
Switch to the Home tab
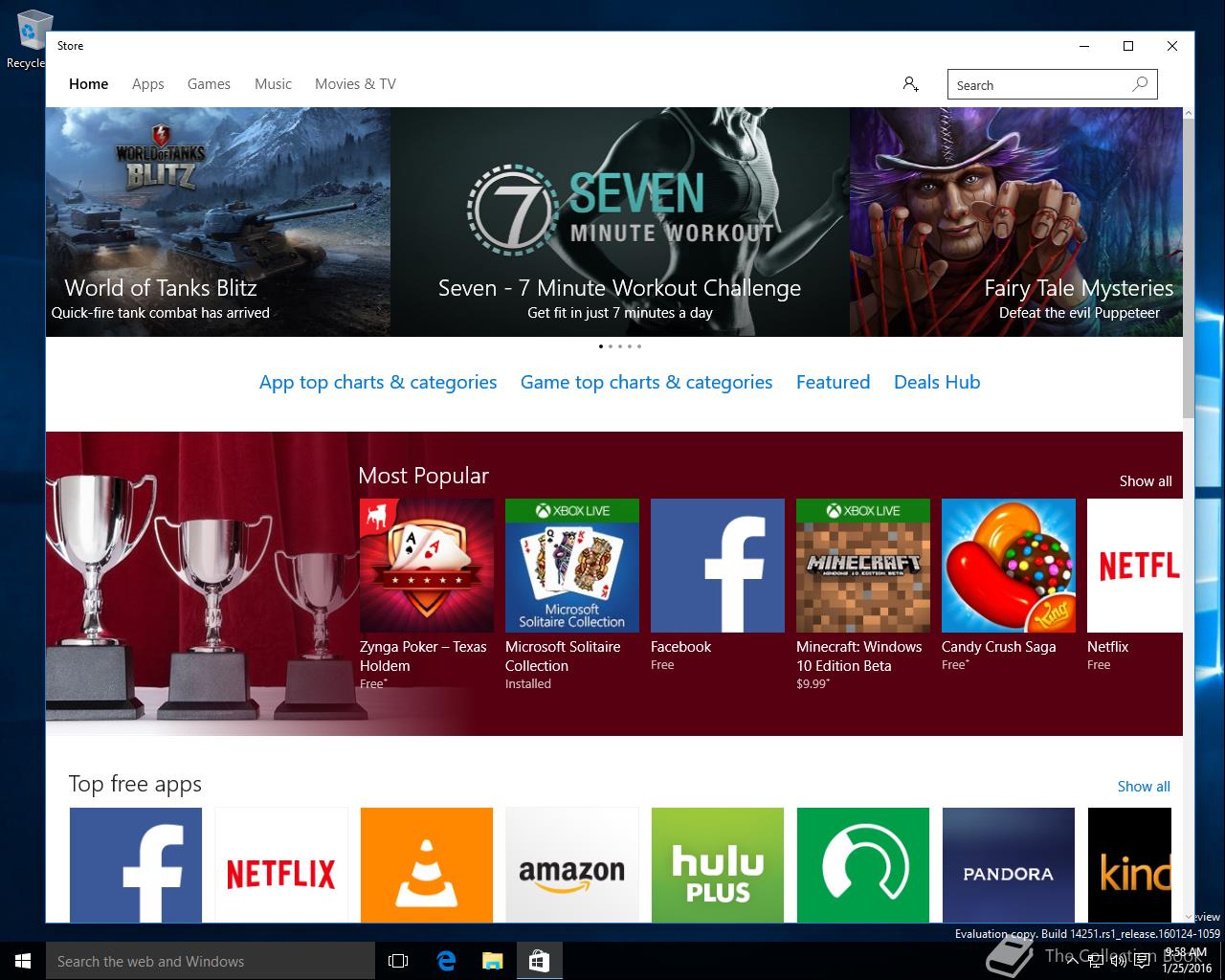click(89, 84)
